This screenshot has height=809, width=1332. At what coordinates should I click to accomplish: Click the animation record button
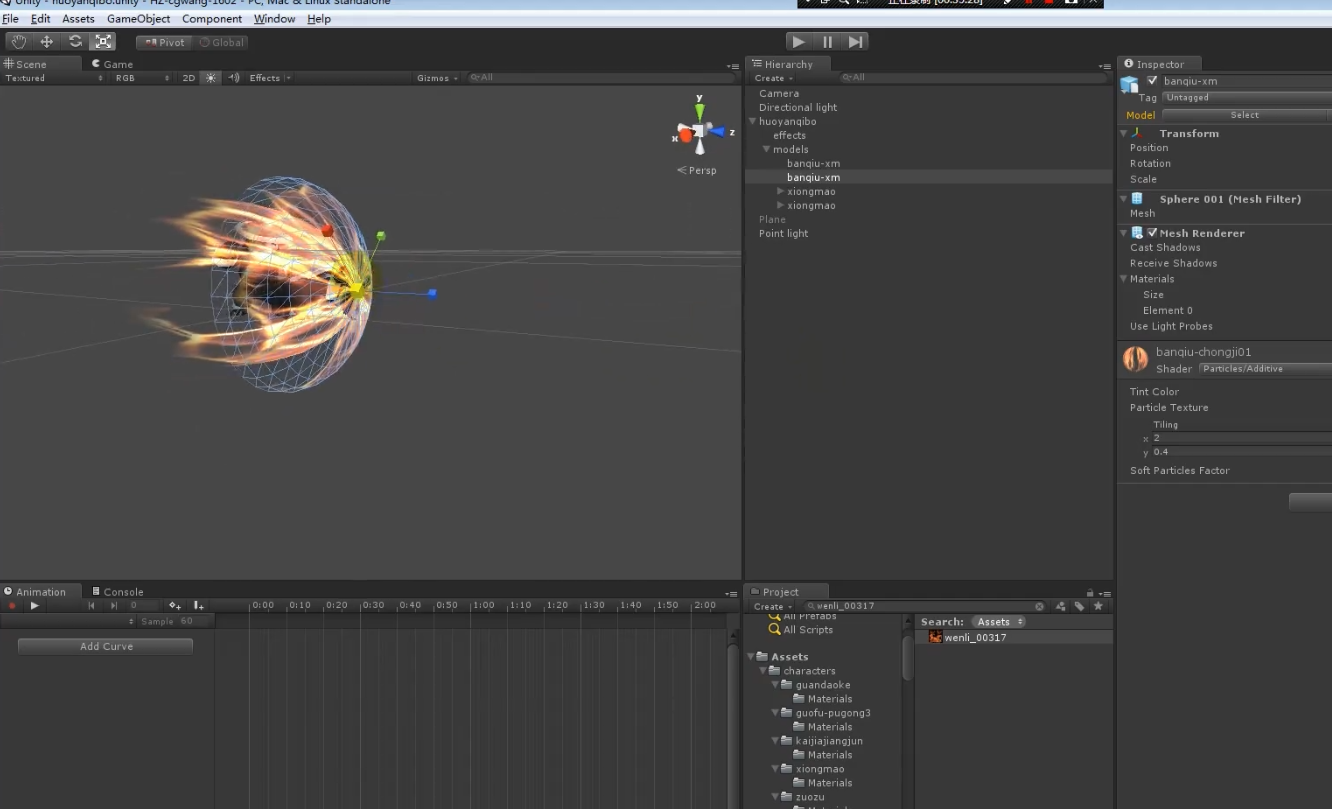(x=13, y=605)
